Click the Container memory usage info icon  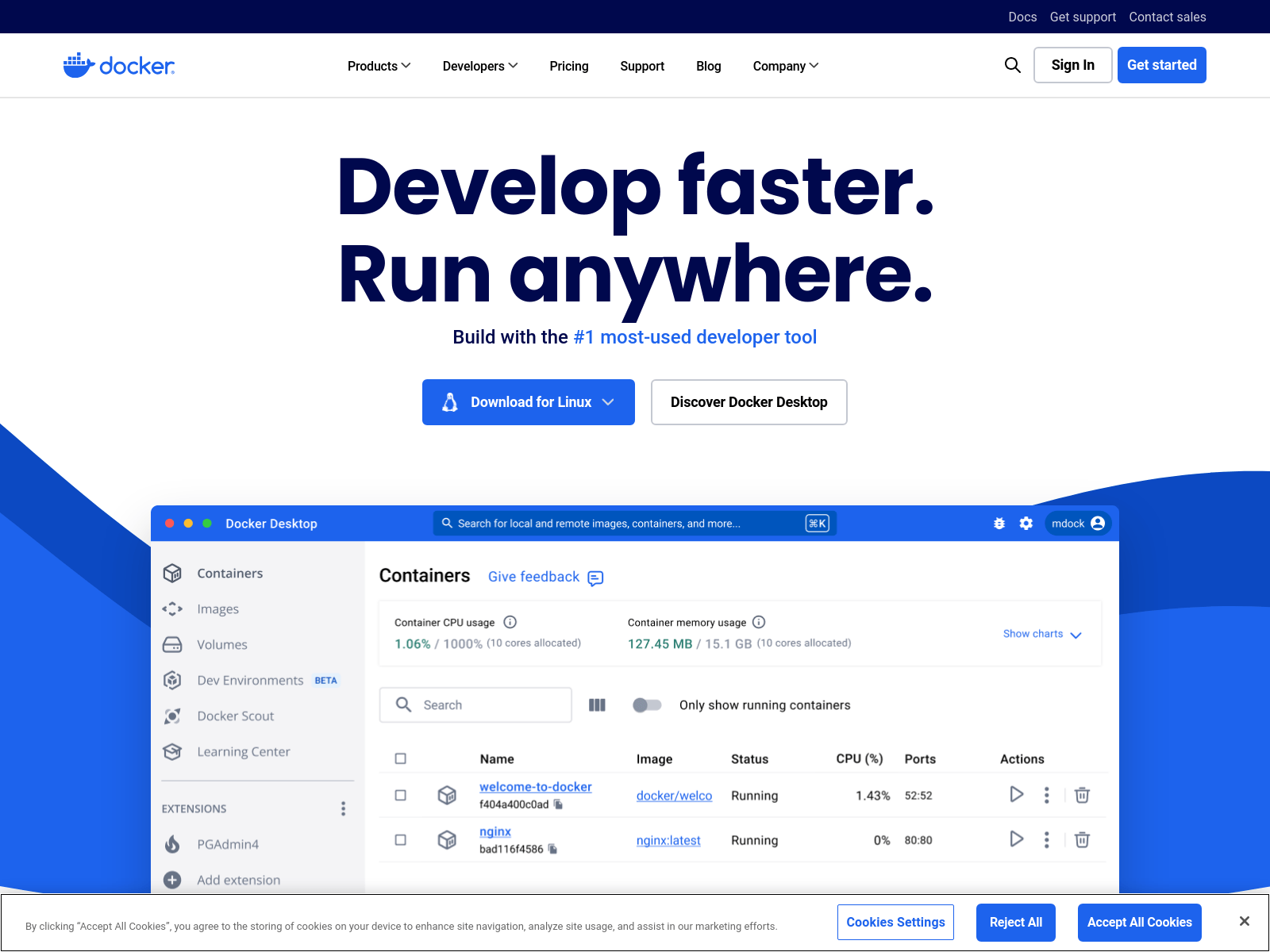coord(759,622)
